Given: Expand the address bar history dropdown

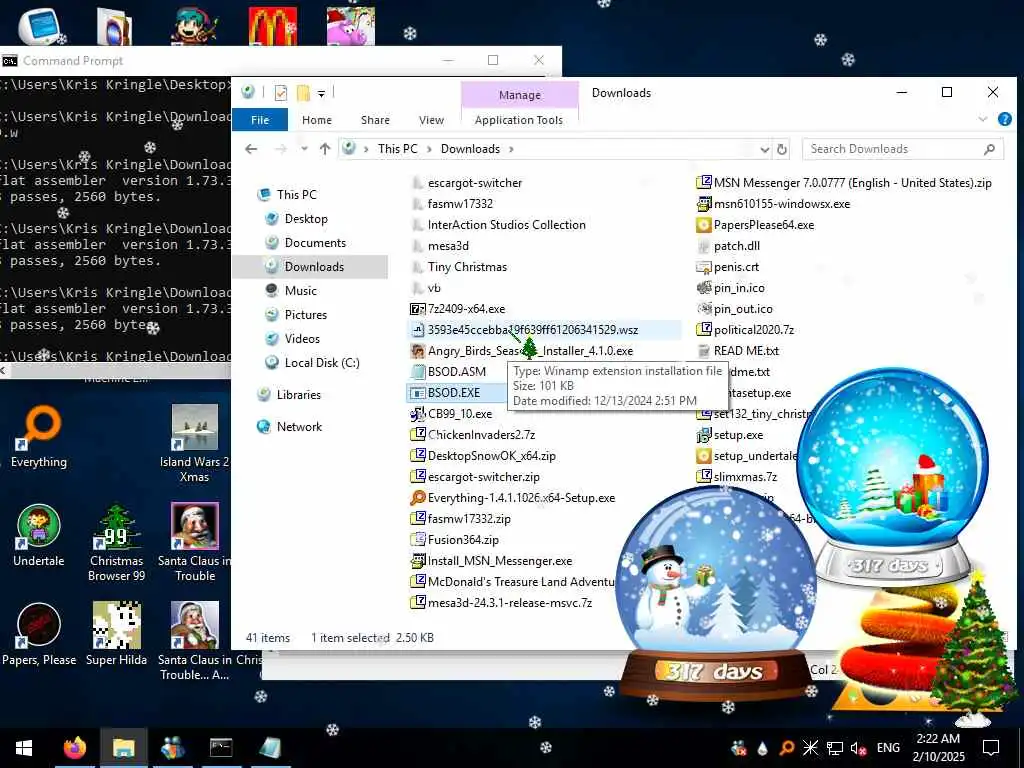Looking at the screenshot, I should coord(765,150).
